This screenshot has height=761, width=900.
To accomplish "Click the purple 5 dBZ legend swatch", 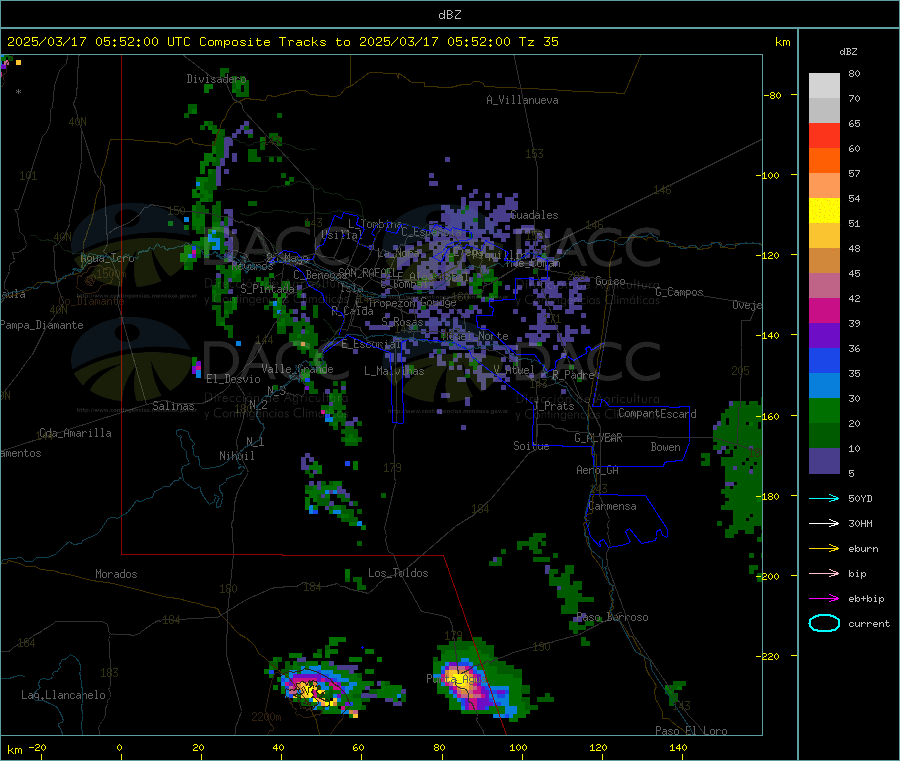I will (x=824, y=460).
